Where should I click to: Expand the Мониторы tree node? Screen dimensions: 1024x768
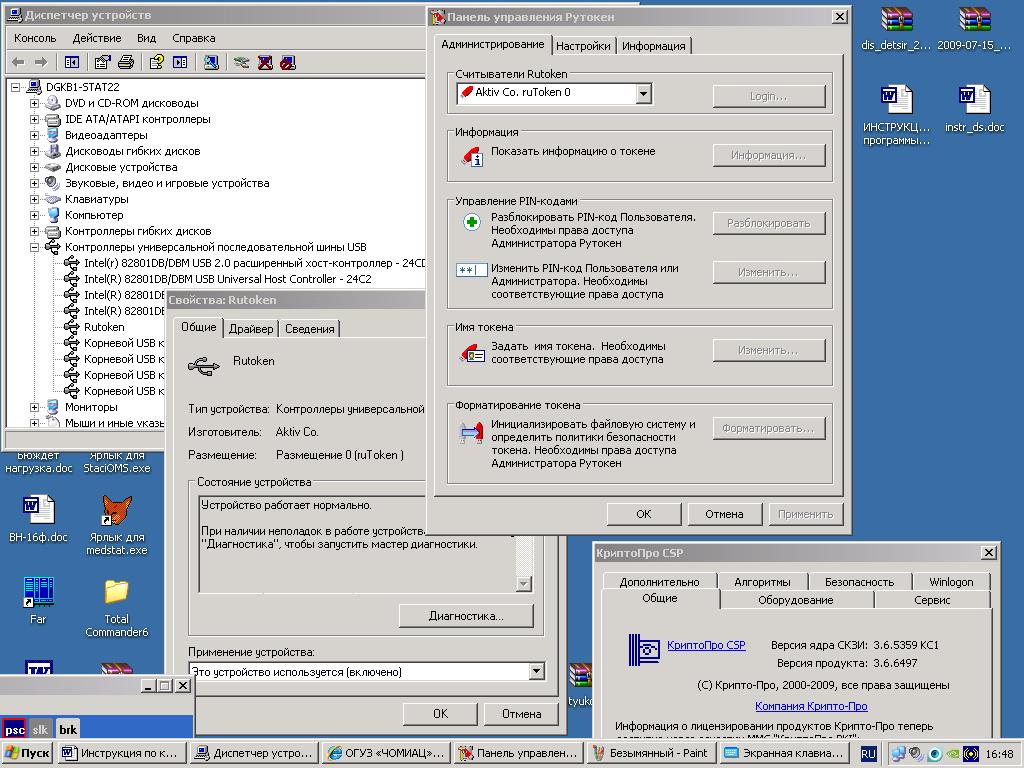(x=34, y=407)
